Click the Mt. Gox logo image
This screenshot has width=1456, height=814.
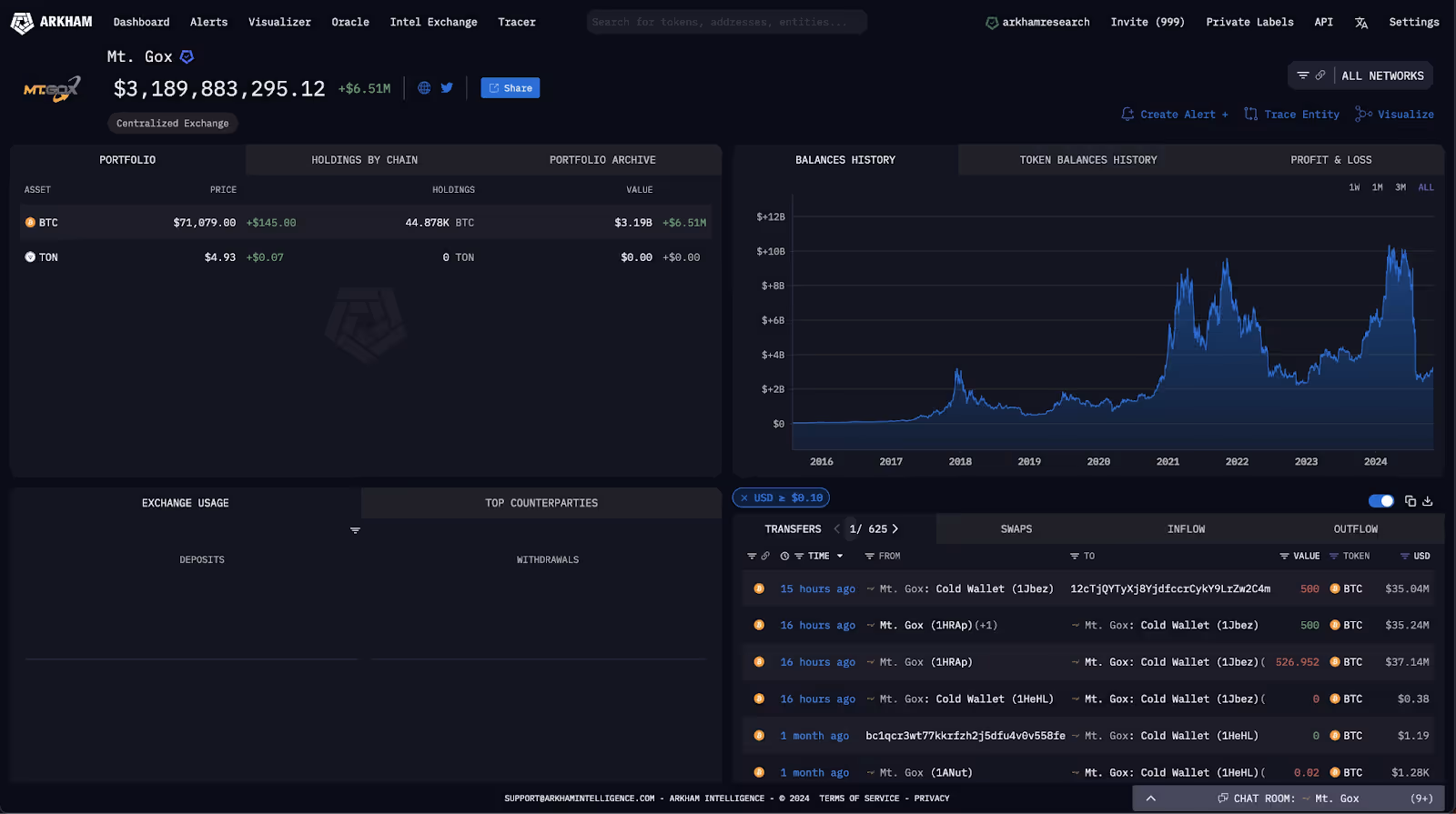52,89
